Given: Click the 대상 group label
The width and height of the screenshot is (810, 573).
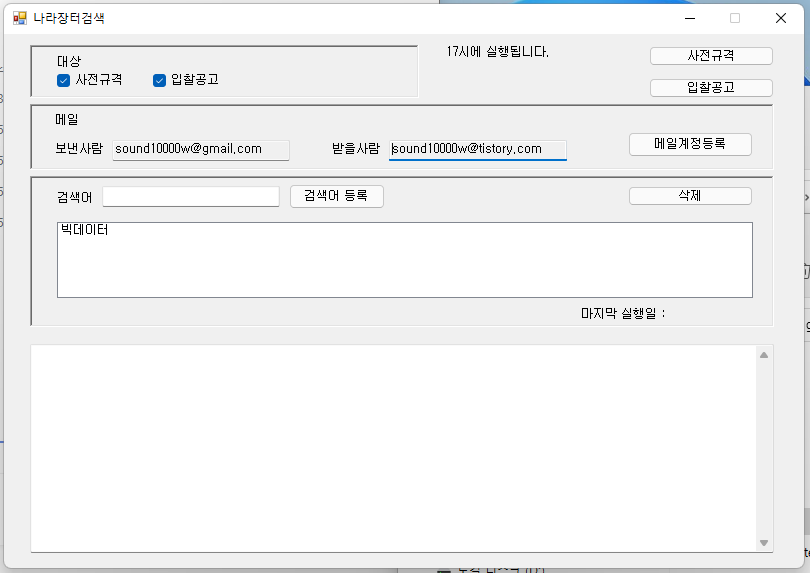Looking at the screenshot, I should [x=69, y=61].
